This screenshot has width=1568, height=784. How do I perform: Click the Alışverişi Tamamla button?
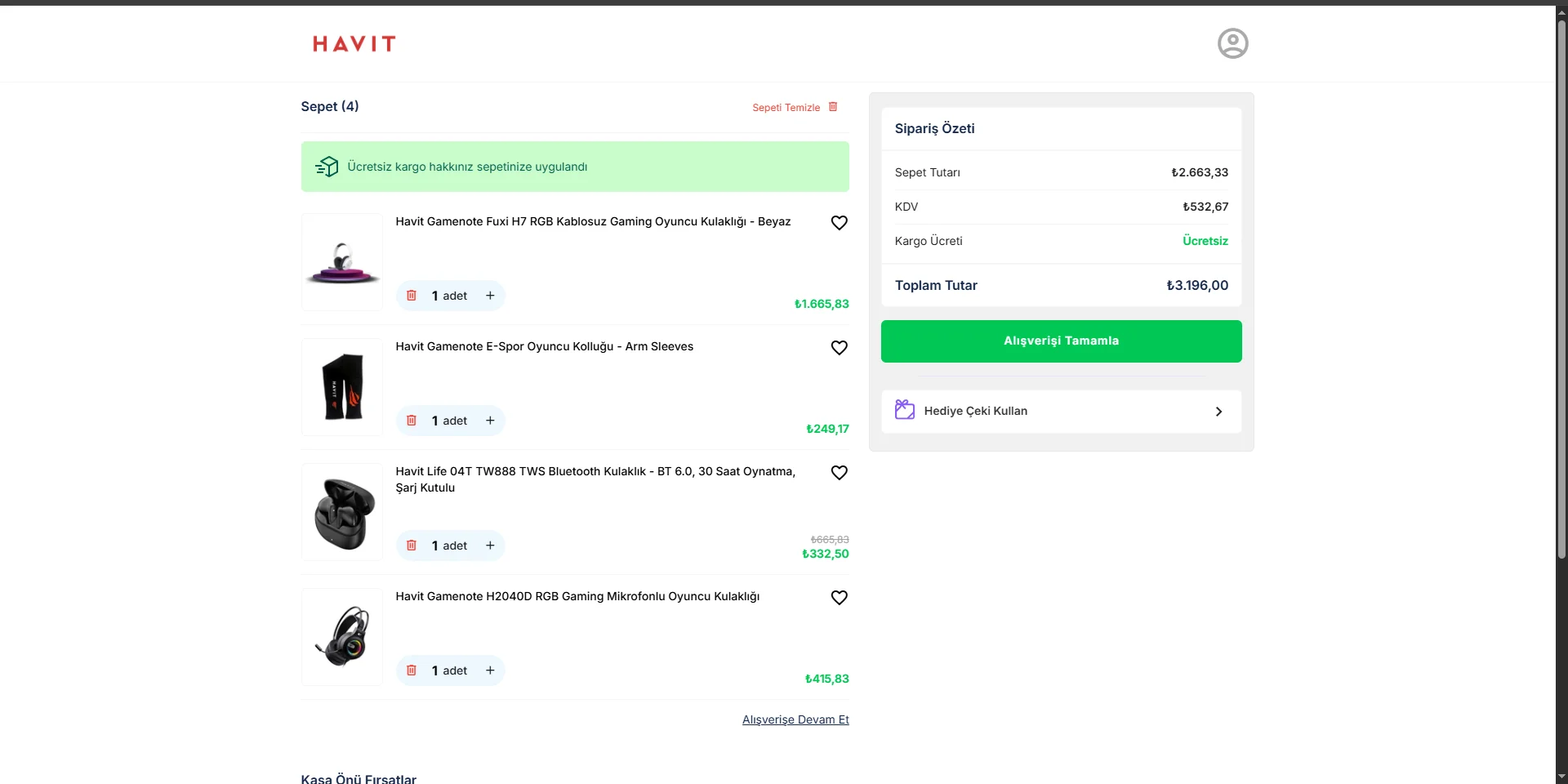(1061, 341)
